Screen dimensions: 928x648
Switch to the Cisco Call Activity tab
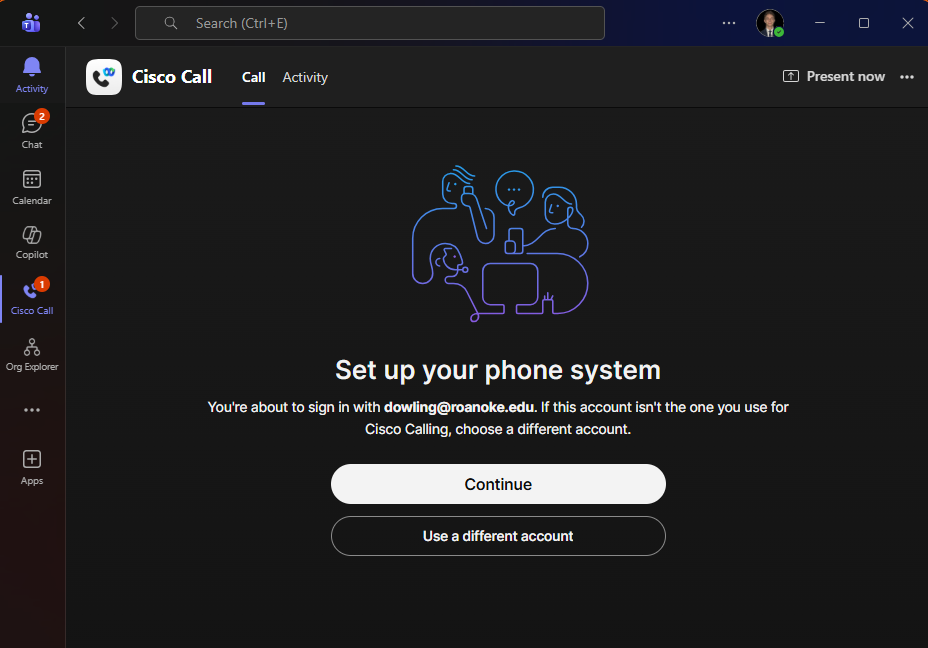(305, 78)
